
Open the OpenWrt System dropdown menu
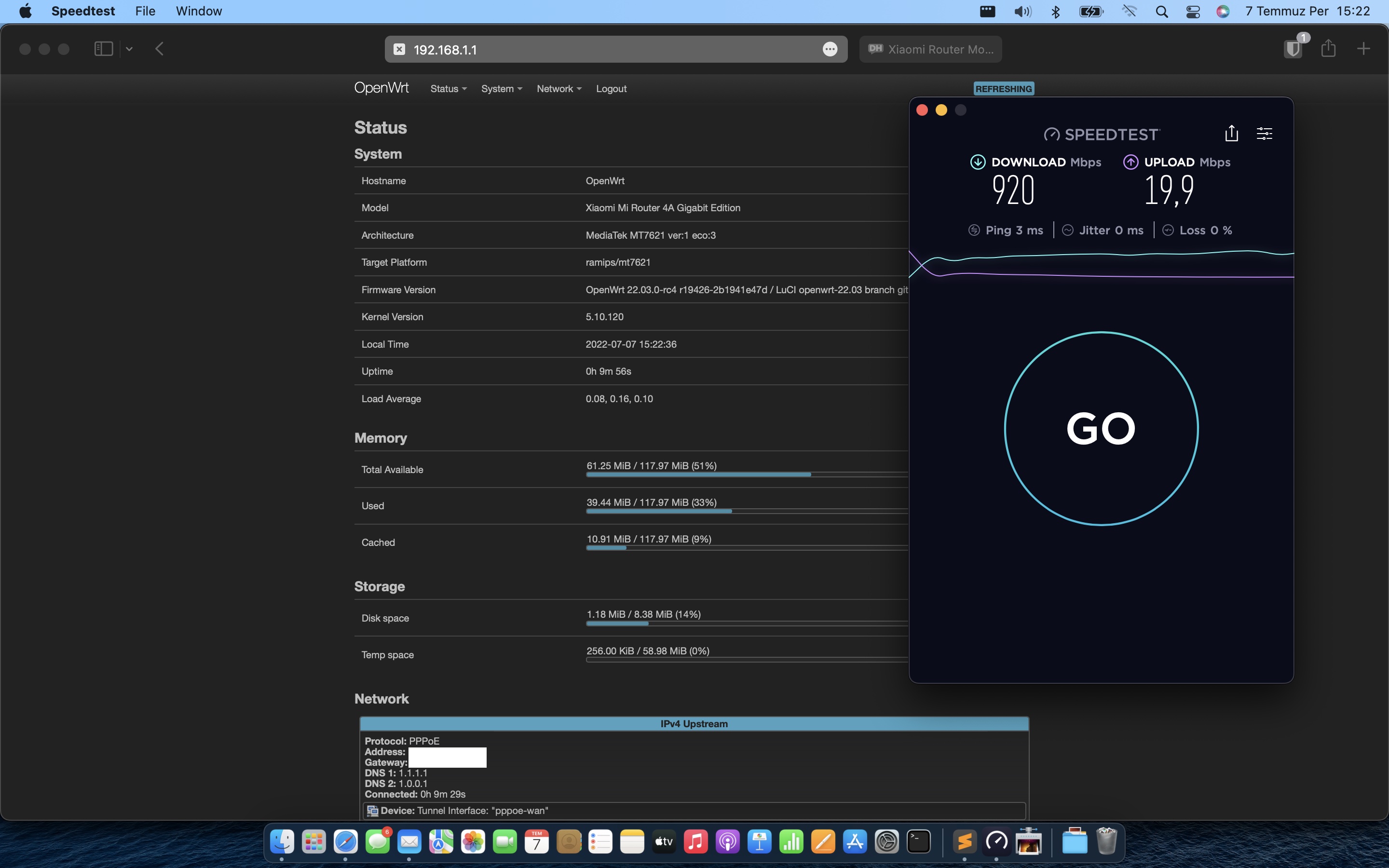pyautogui.click(x=501, y=88)
